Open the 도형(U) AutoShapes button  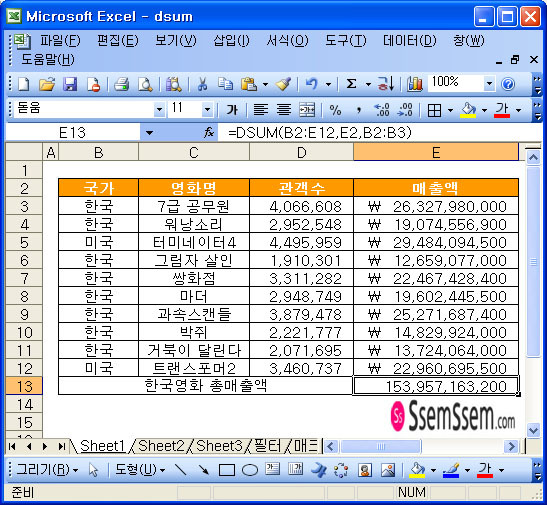click(x=140, y=470)
